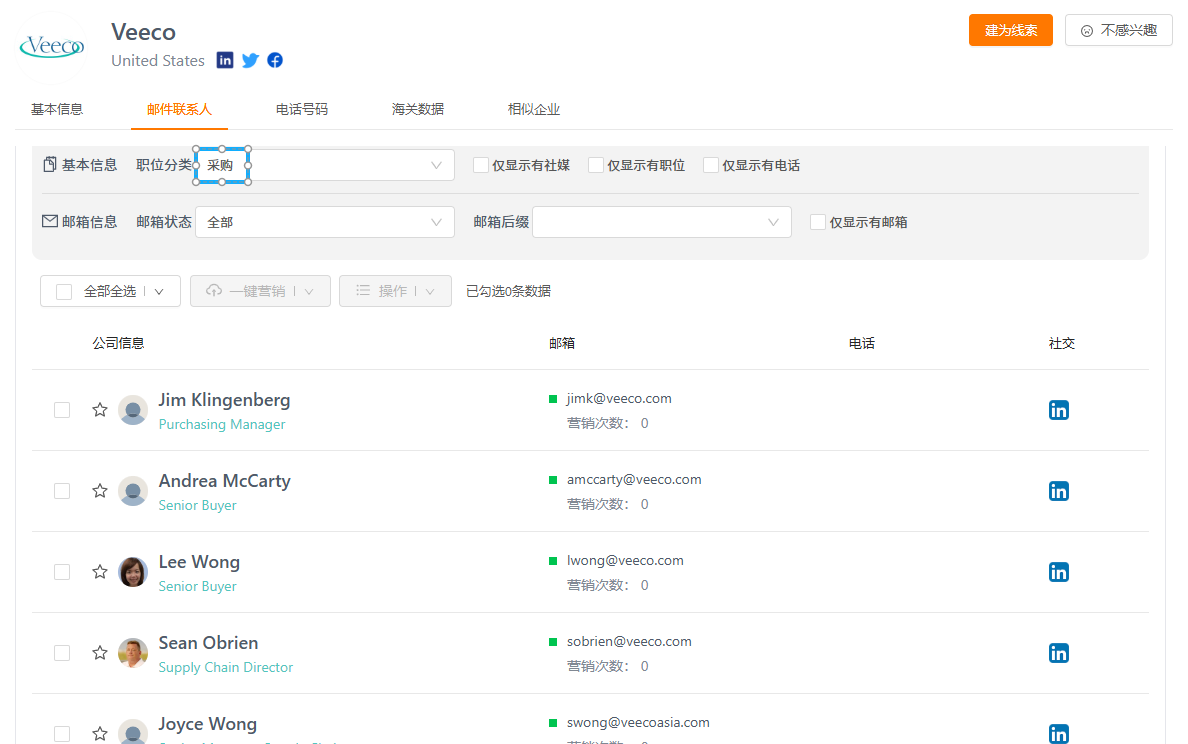Click Purchasing Manager job title
This screenshot has height=744, width=1188.
tap(222, 424)
